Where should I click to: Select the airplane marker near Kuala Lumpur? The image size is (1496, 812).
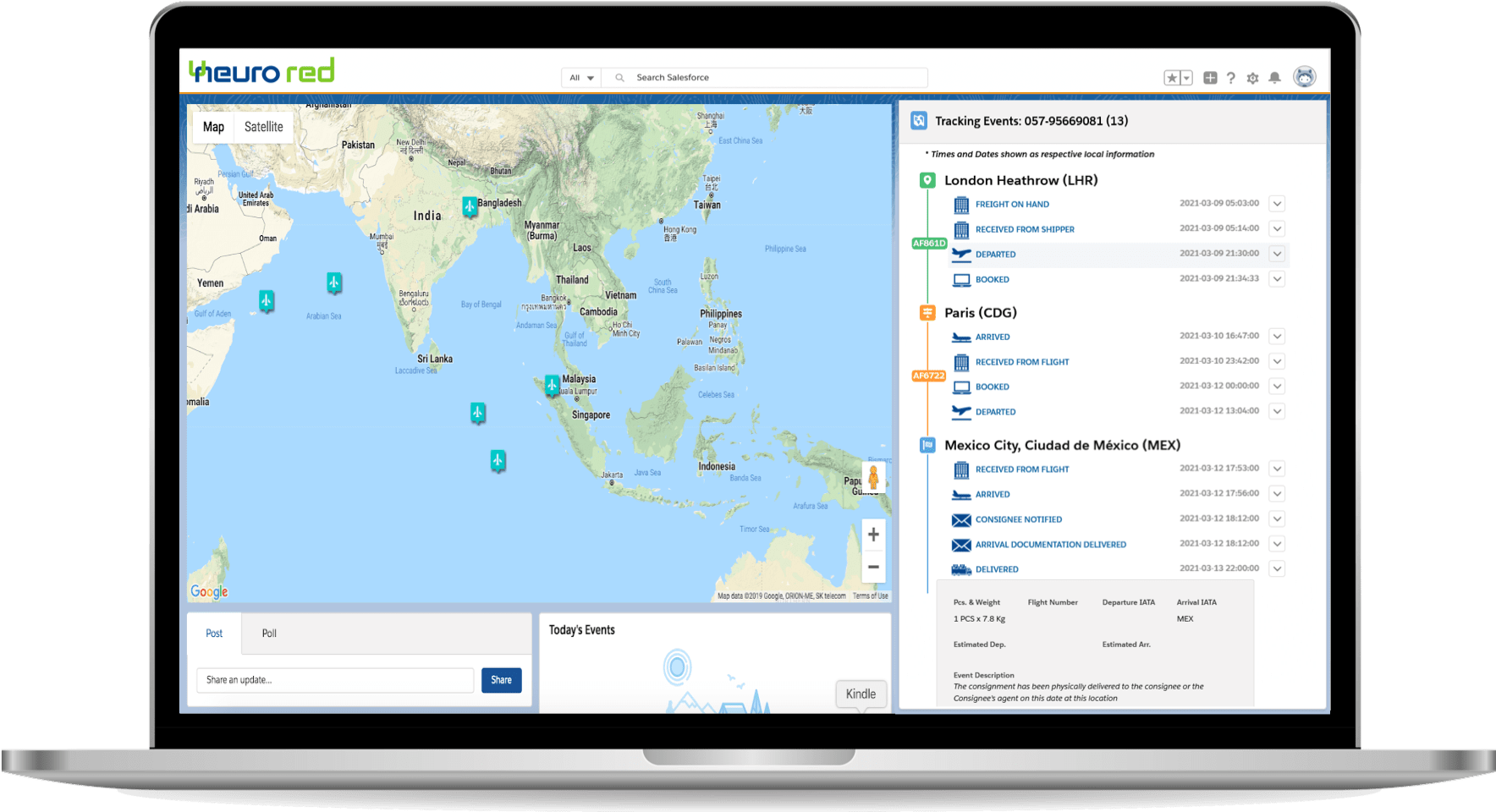552,386
